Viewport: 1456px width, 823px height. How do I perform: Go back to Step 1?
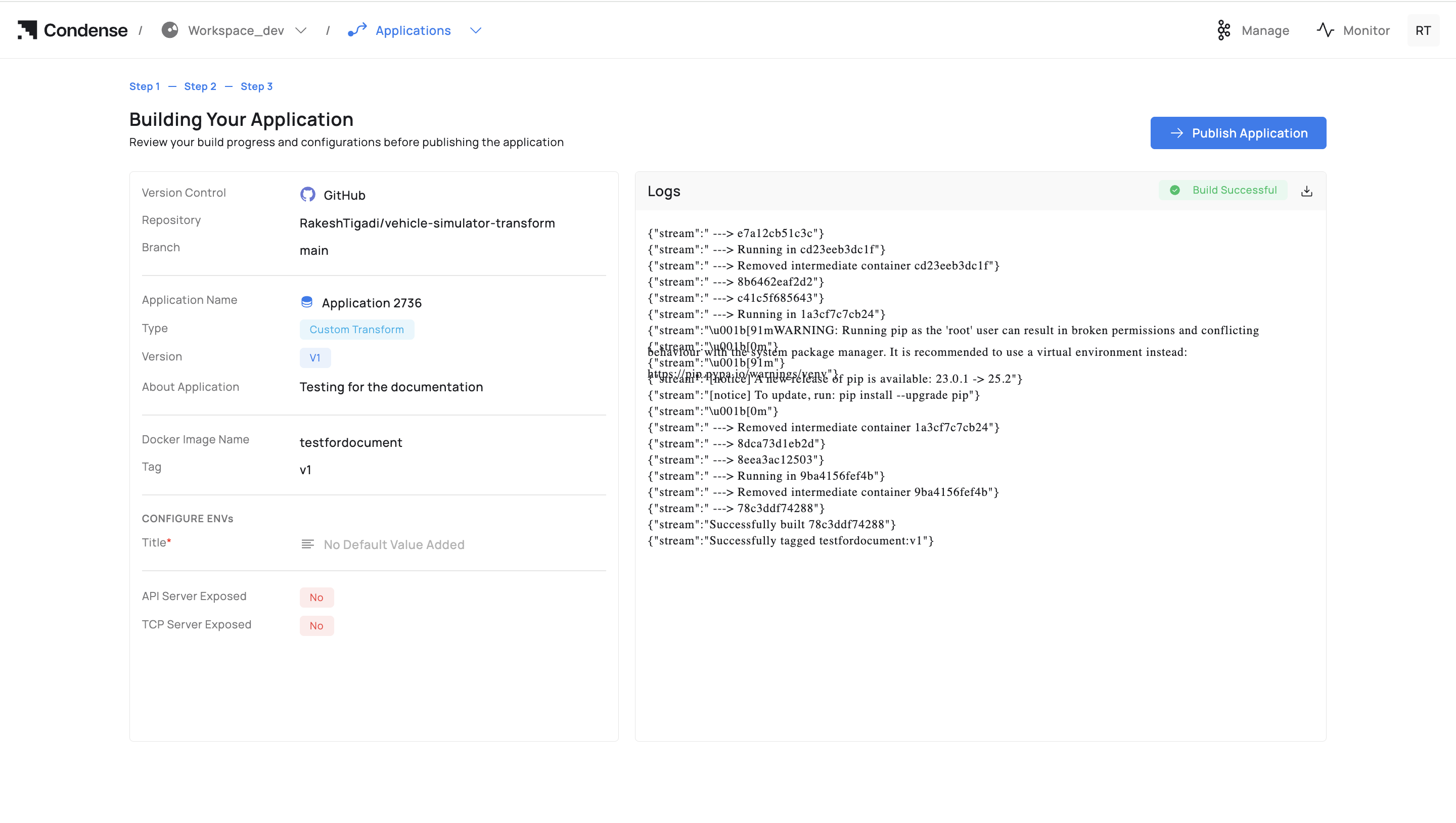[x=144, y=86]
